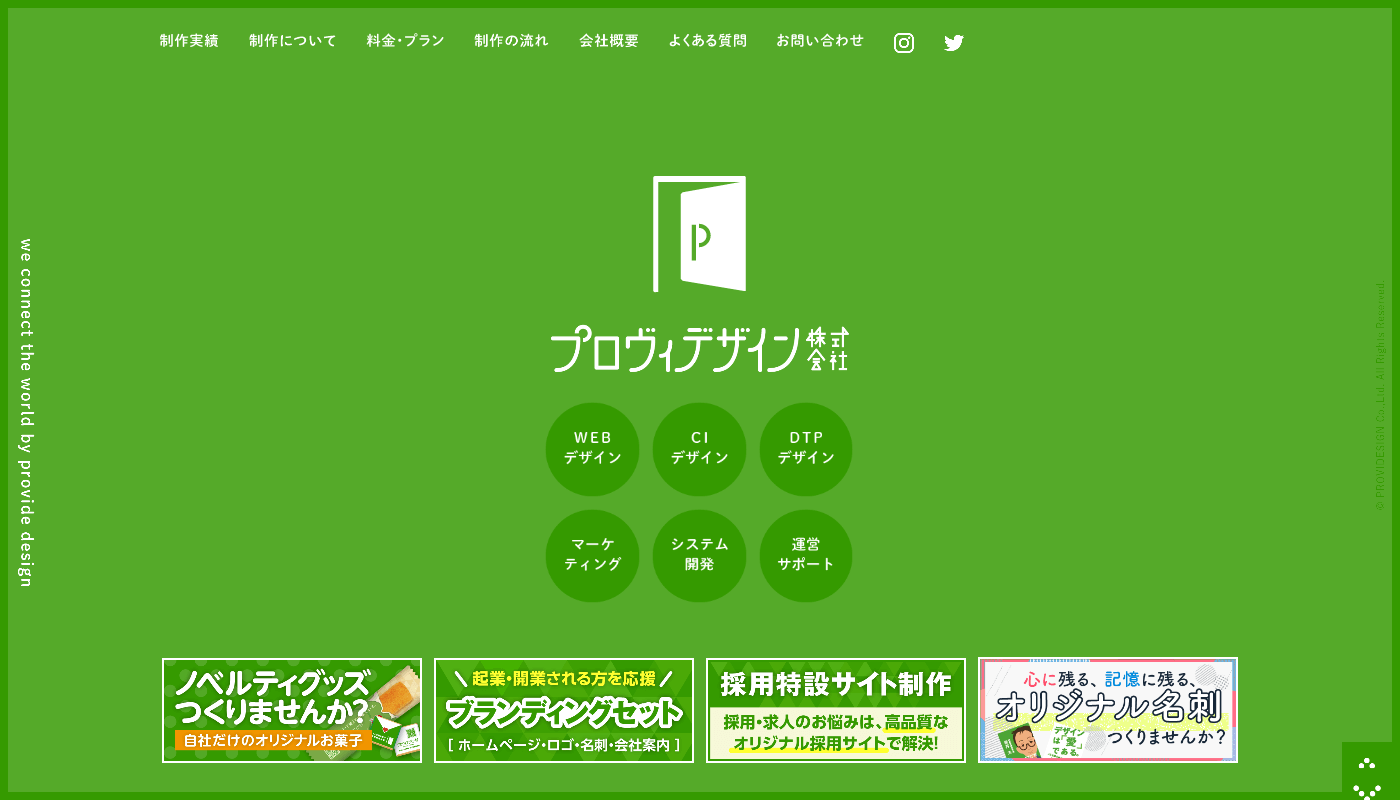The height and width of the screenshot is (800, 1400).
Task: Open the システム開発 circle button
Action: pyautogui.click(x=699, y=556)
